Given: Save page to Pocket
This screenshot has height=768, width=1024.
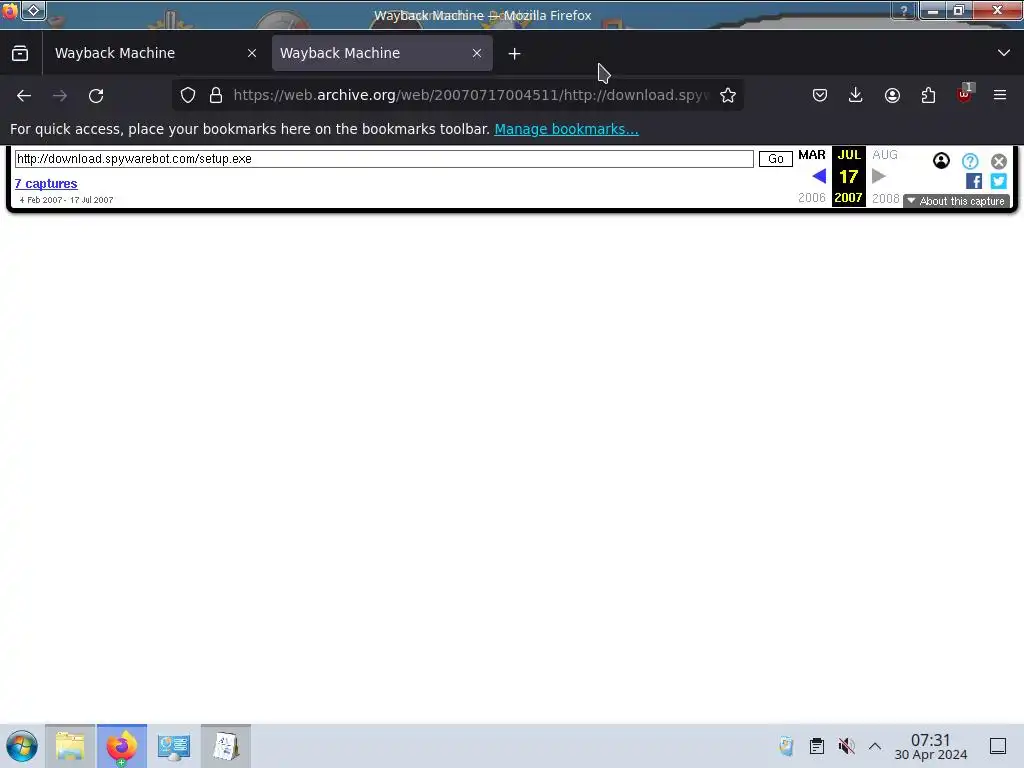Looking at the screenshot, I should click(820, 95).
